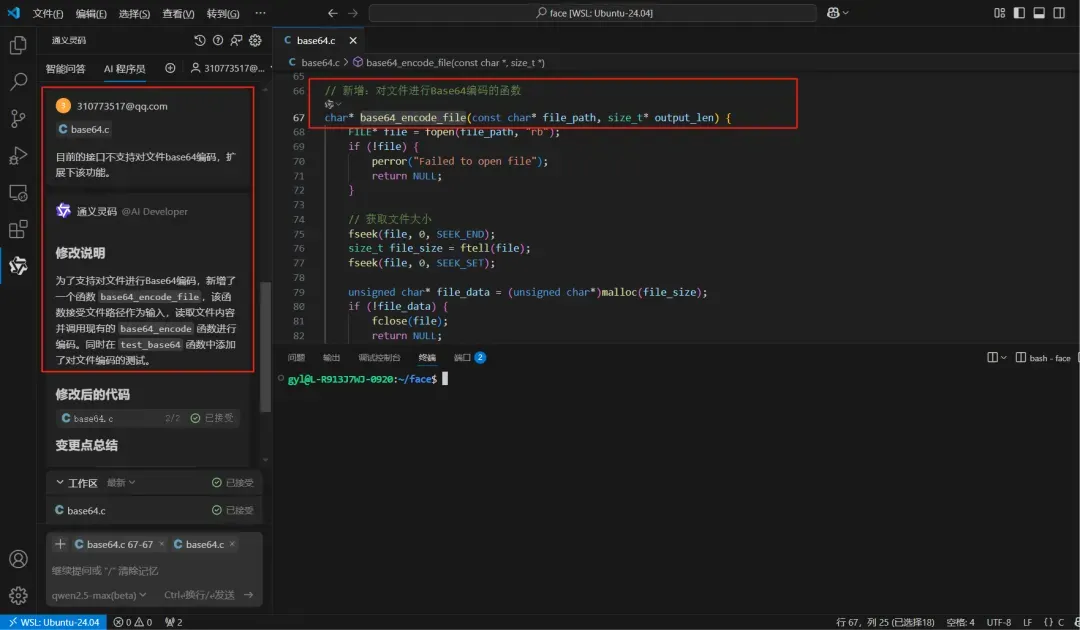The height and width of the screenshot is (630, 1080).
Task: Switch to the 智能问答 tab
Action: click(x=66, y=69)
